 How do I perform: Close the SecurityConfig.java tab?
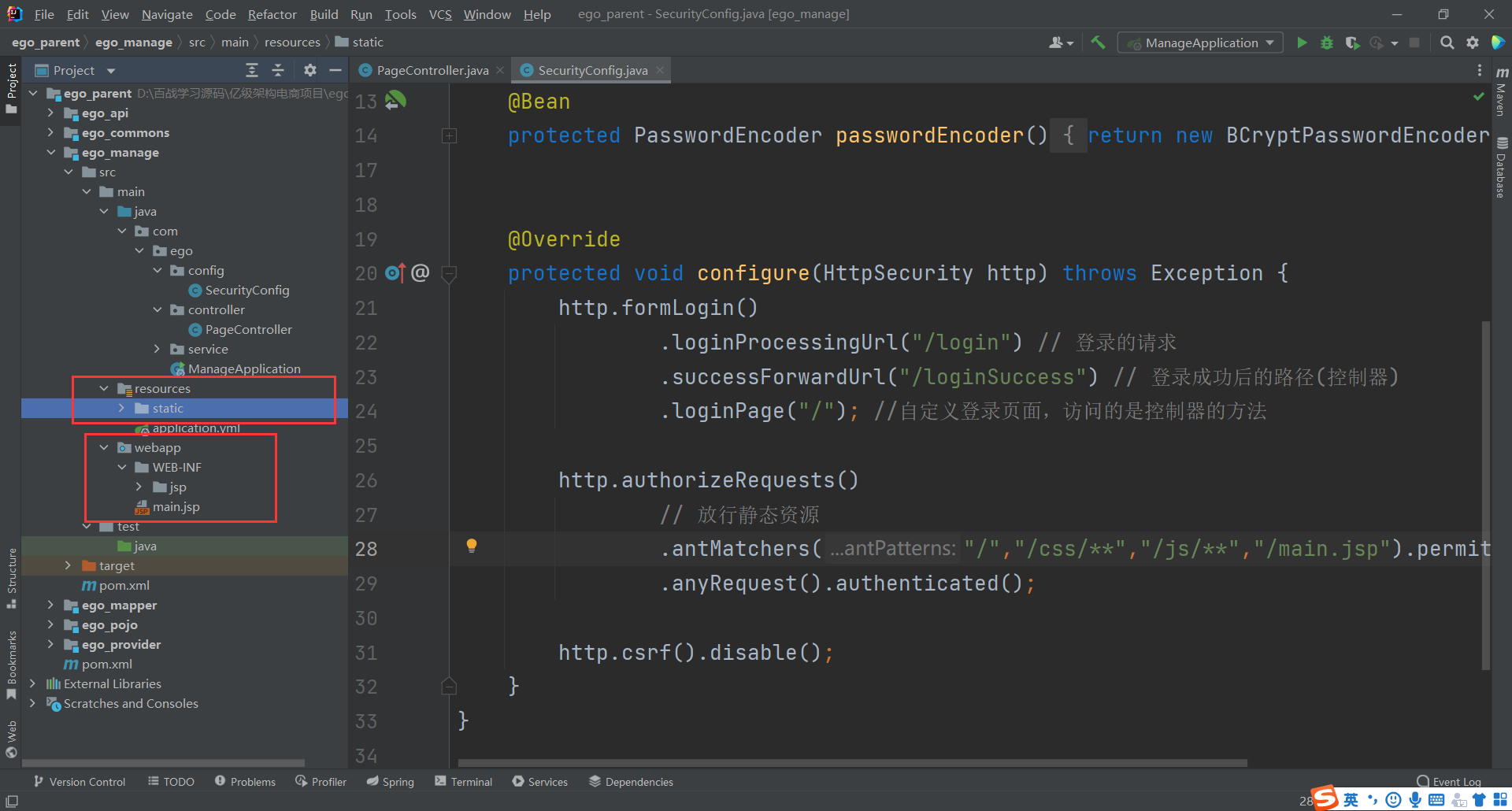click(660, 70)
